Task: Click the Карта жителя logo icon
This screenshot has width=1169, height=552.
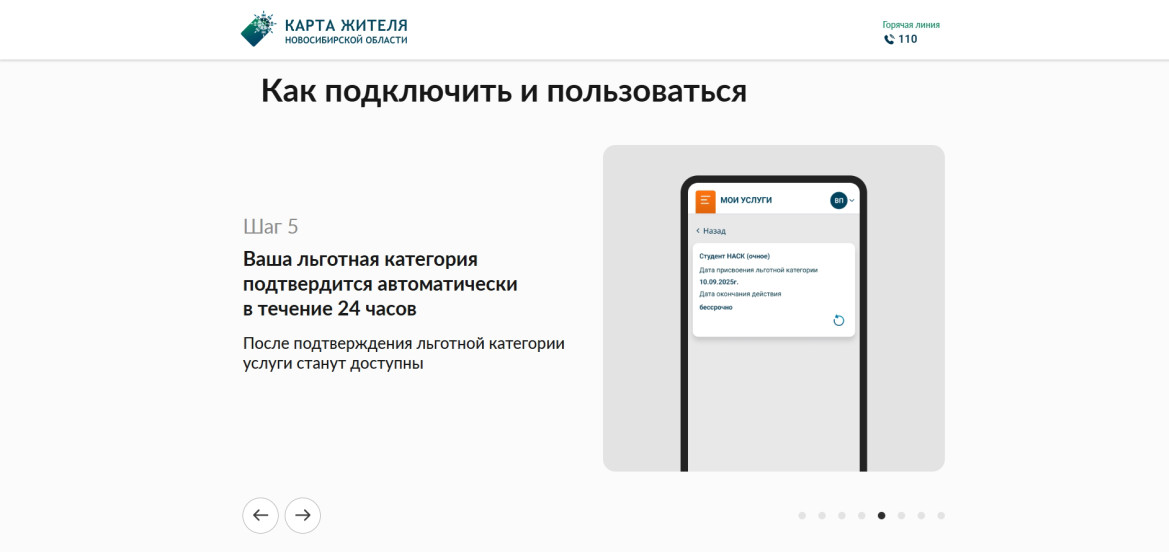Action: click(x=259, y=29)
